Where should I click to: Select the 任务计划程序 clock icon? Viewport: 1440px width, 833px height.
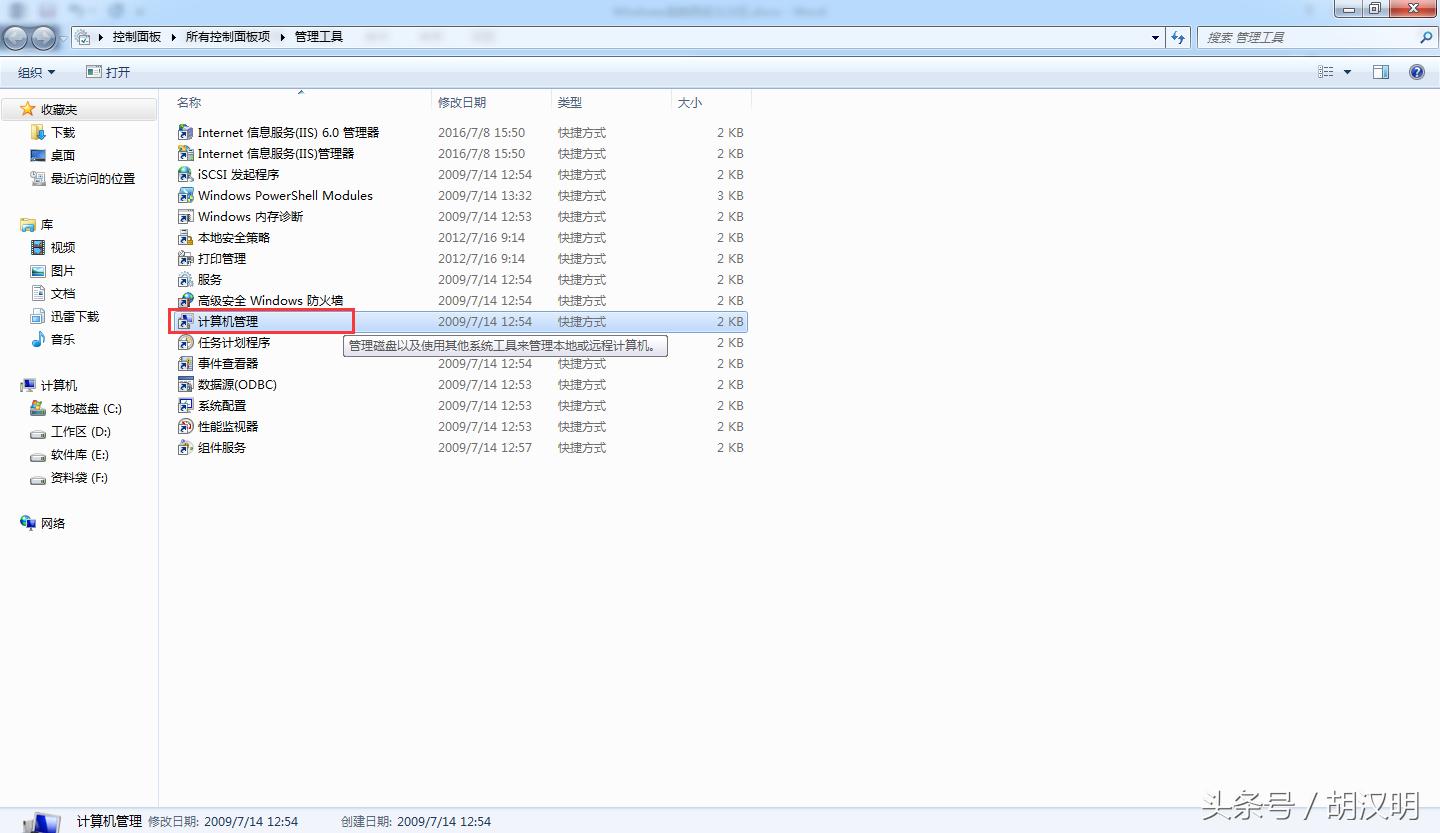[x=185, y=342]
